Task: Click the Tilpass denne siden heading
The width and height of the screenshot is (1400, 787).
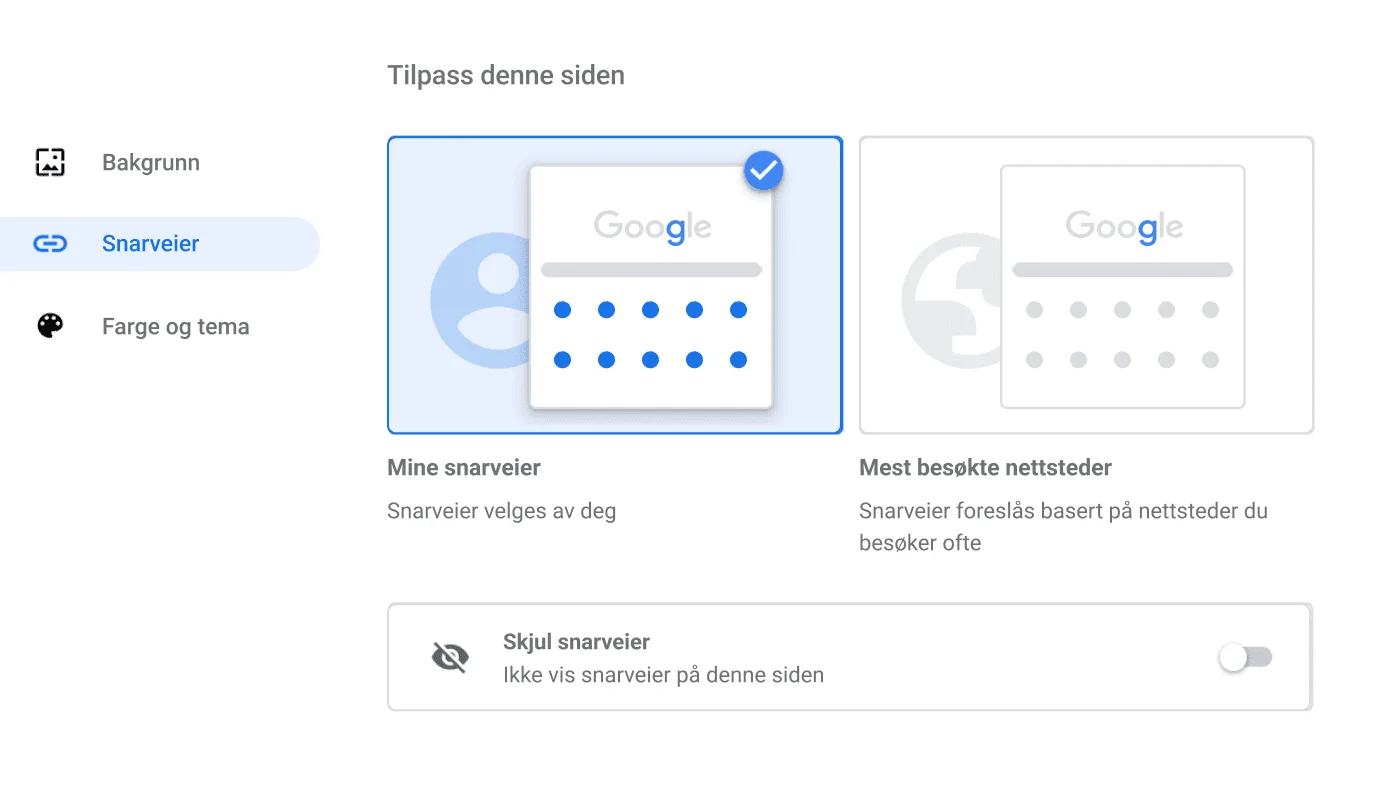Action: [506, 74]
